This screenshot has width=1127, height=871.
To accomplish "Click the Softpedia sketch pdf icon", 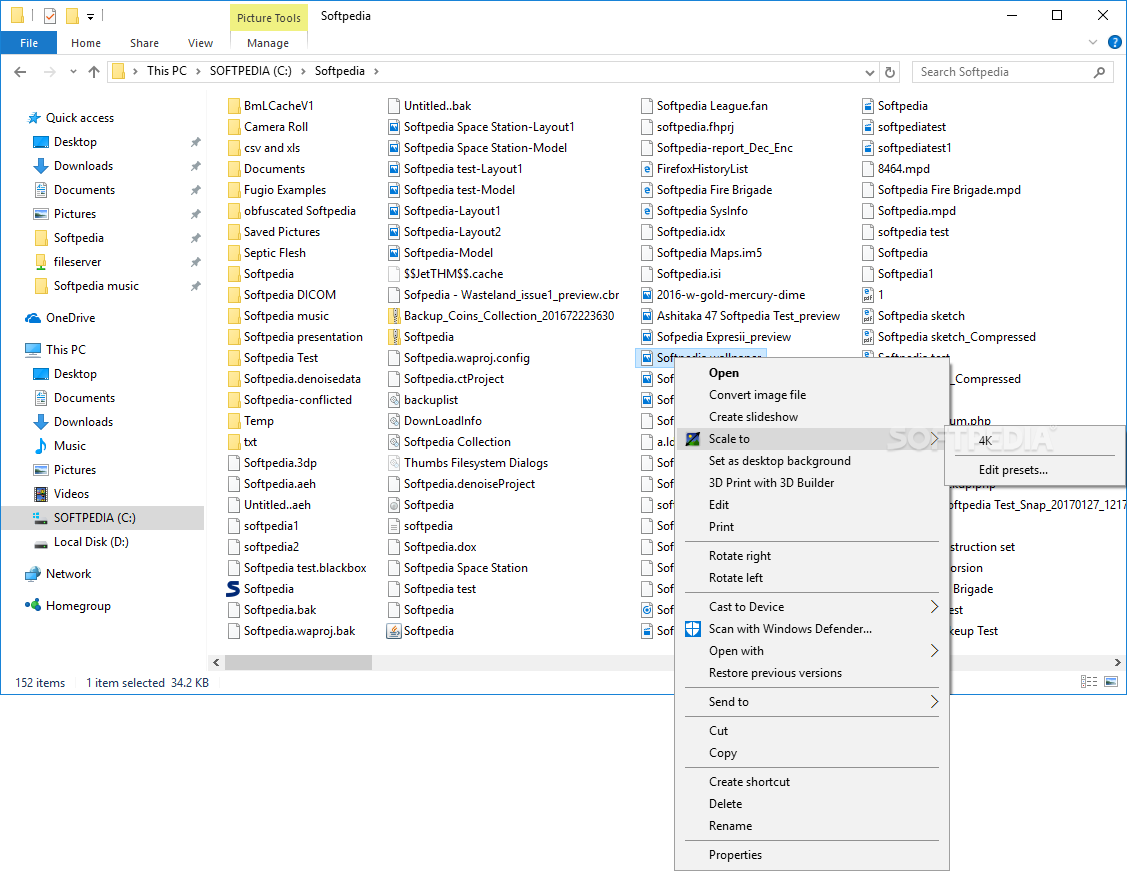I will pos(868,316).
